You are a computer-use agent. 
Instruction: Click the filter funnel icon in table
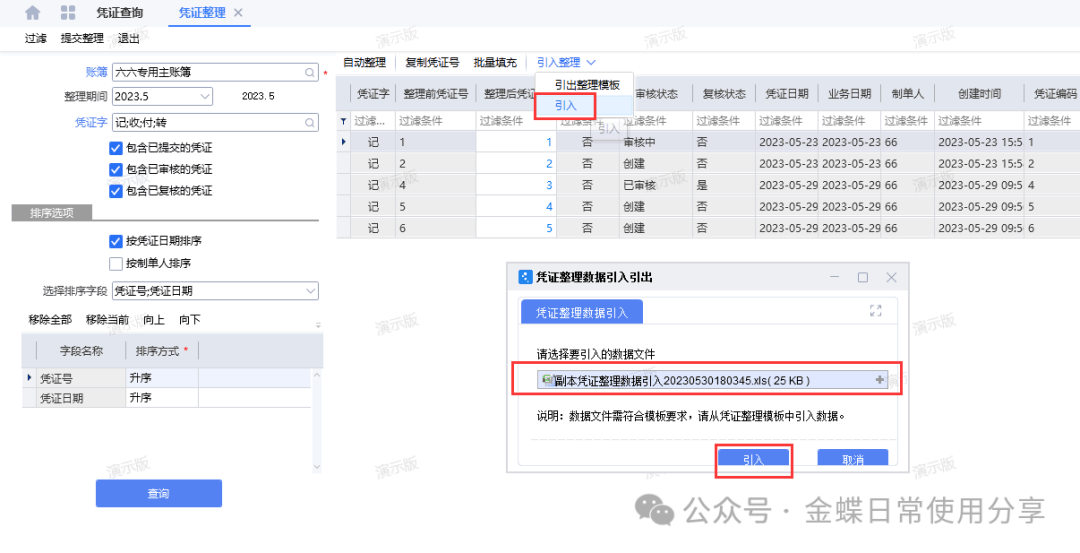[x=344, y=121]
